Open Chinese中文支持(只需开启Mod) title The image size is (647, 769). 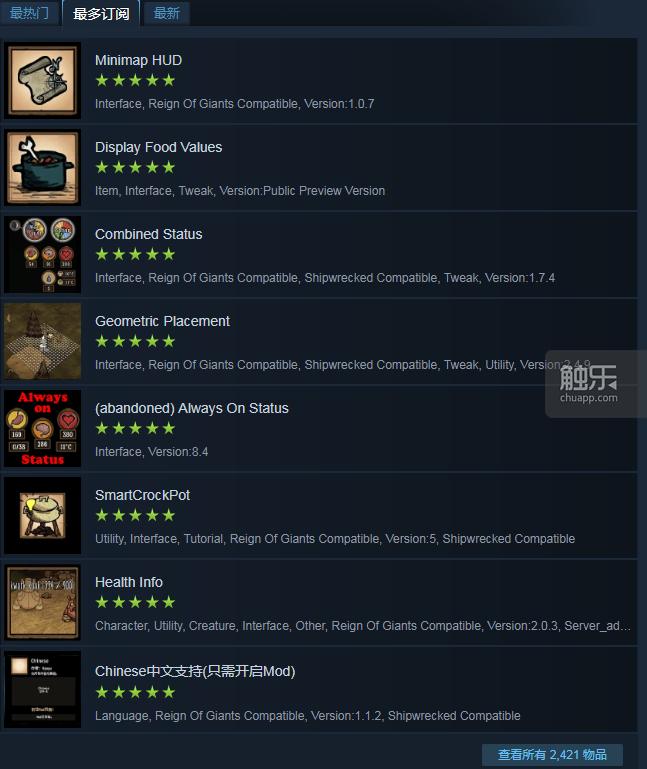[195, 671]
